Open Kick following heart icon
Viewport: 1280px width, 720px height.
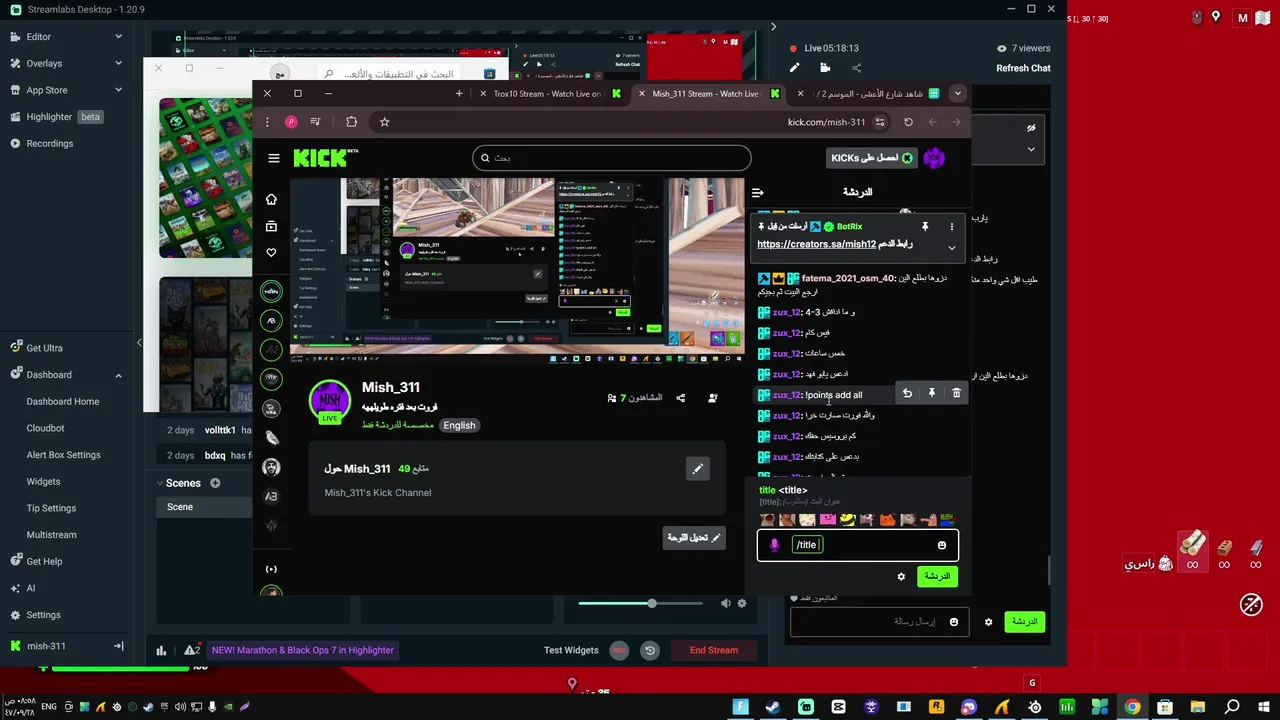271,253
